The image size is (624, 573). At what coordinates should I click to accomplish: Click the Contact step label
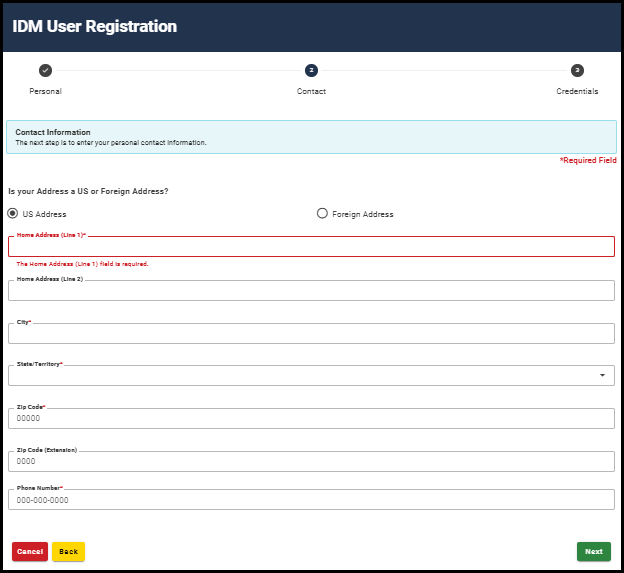click(x=311, y=91)
